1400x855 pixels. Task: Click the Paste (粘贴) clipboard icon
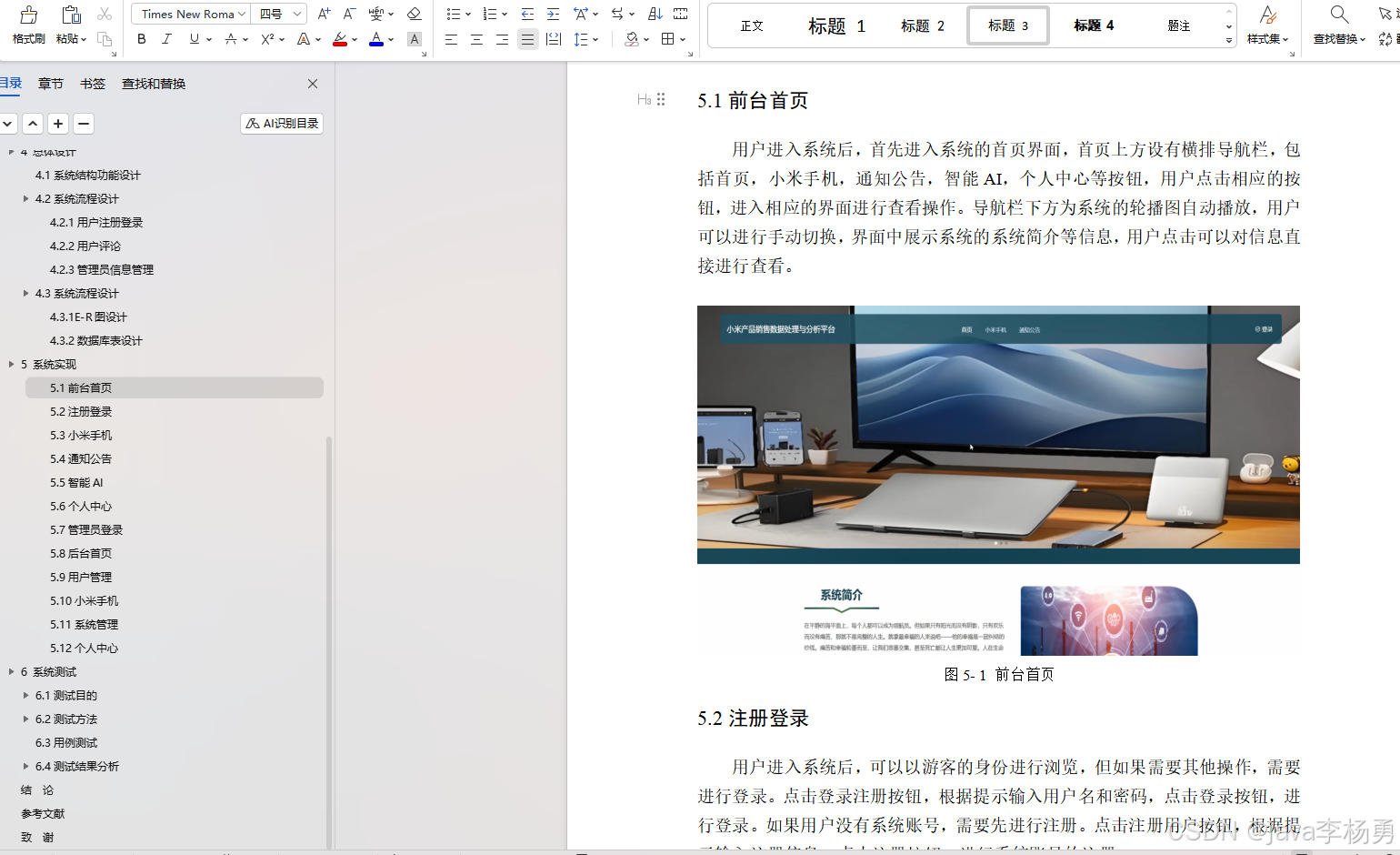point(71,15)
